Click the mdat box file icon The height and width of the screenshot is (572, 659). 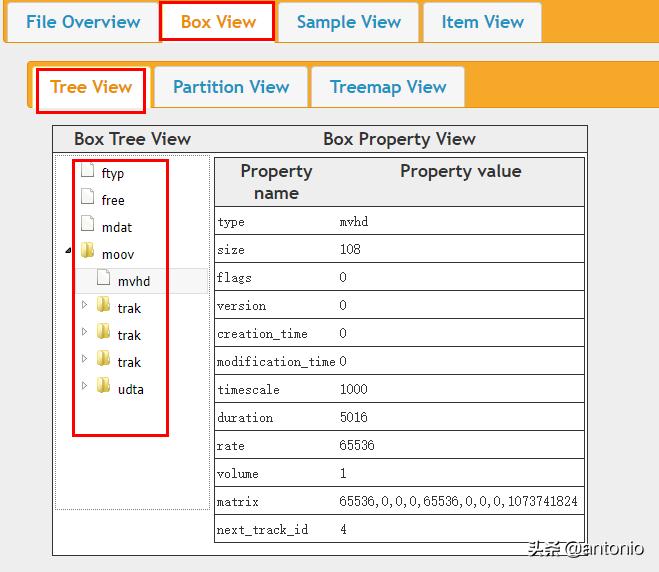tap(87, 223)
